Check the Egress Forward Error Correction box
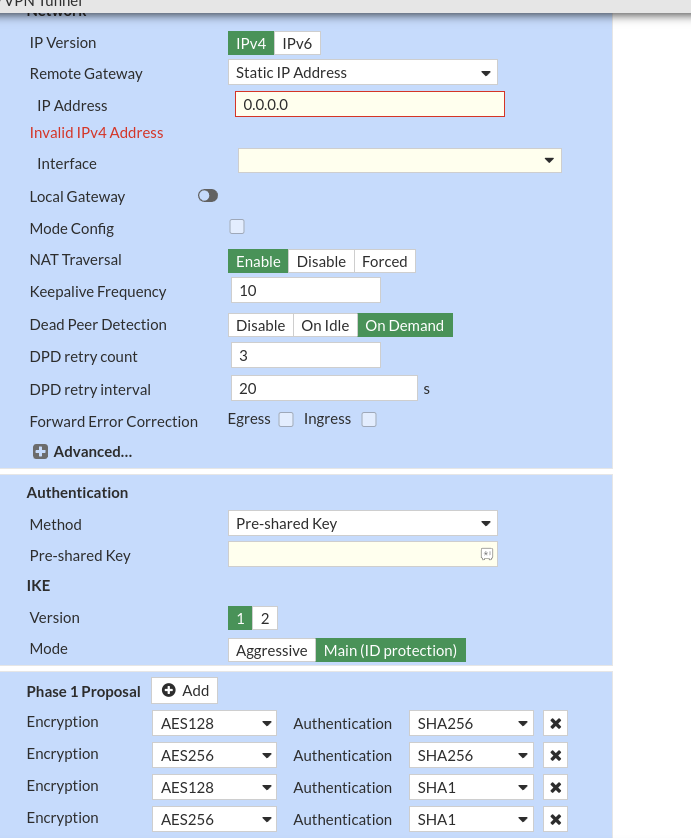This screenshot has height=838, width=691. 286,419
